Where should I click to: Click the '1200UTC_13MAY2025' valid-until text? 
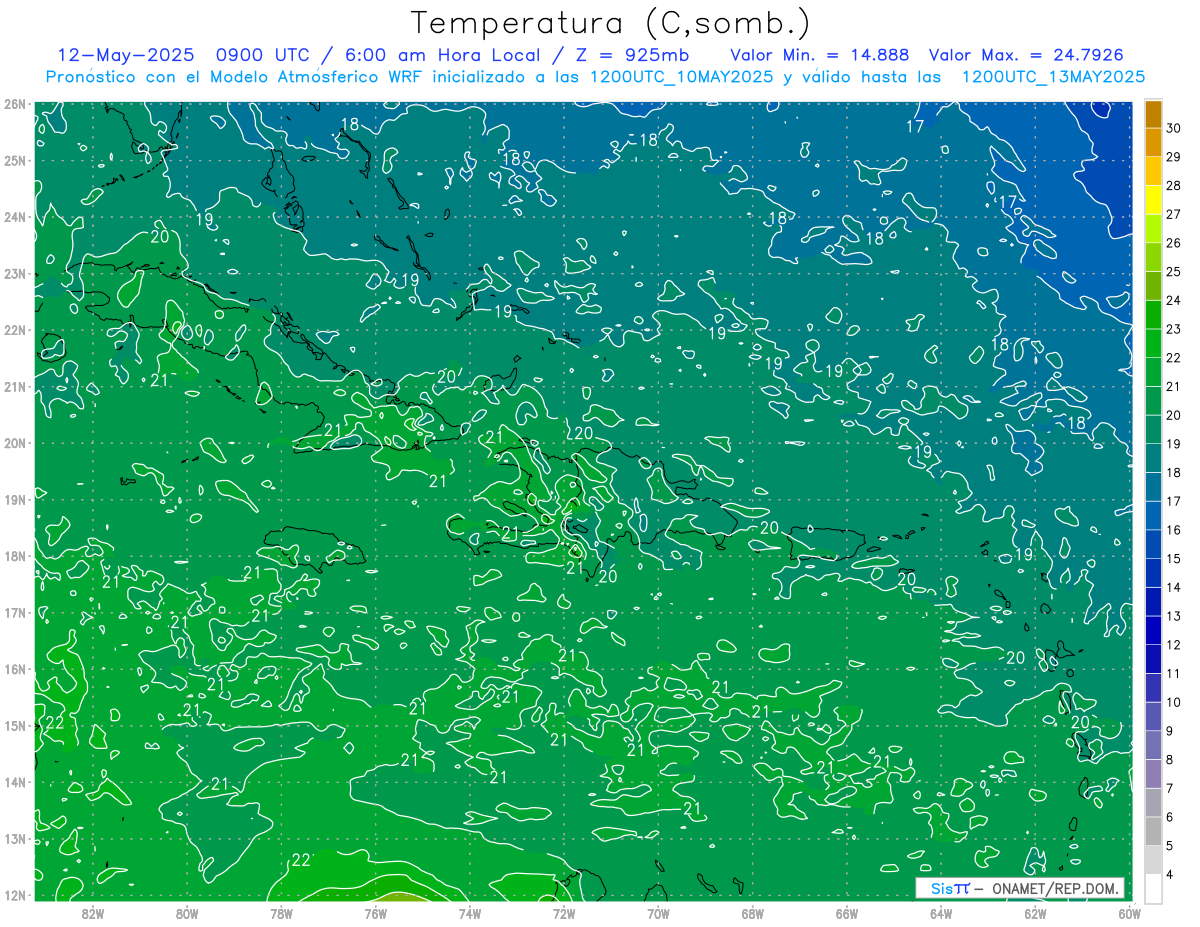tap(1053, 77)
